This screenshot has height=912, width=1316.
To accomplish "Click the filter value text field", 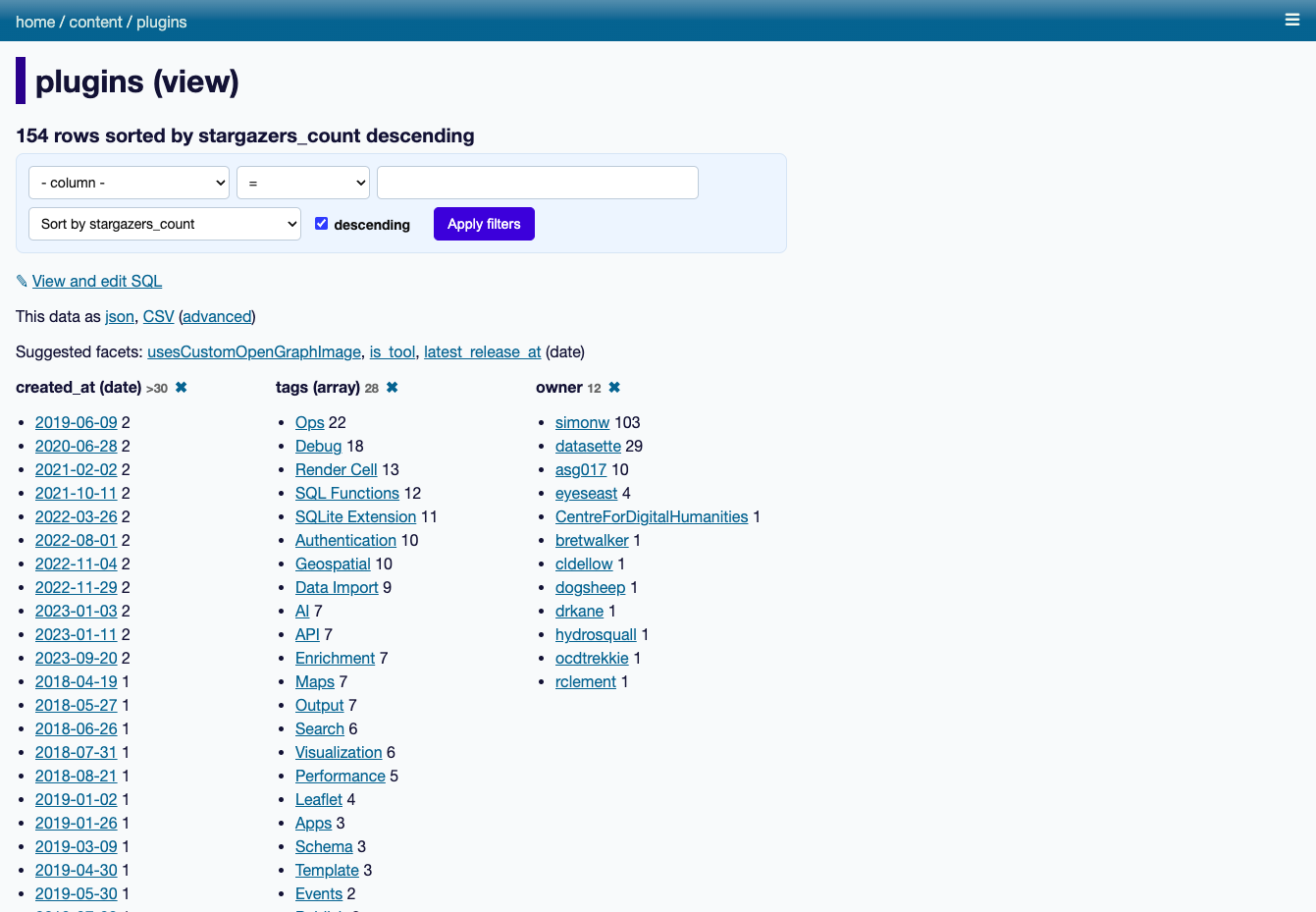I will (x=538, y=183).
